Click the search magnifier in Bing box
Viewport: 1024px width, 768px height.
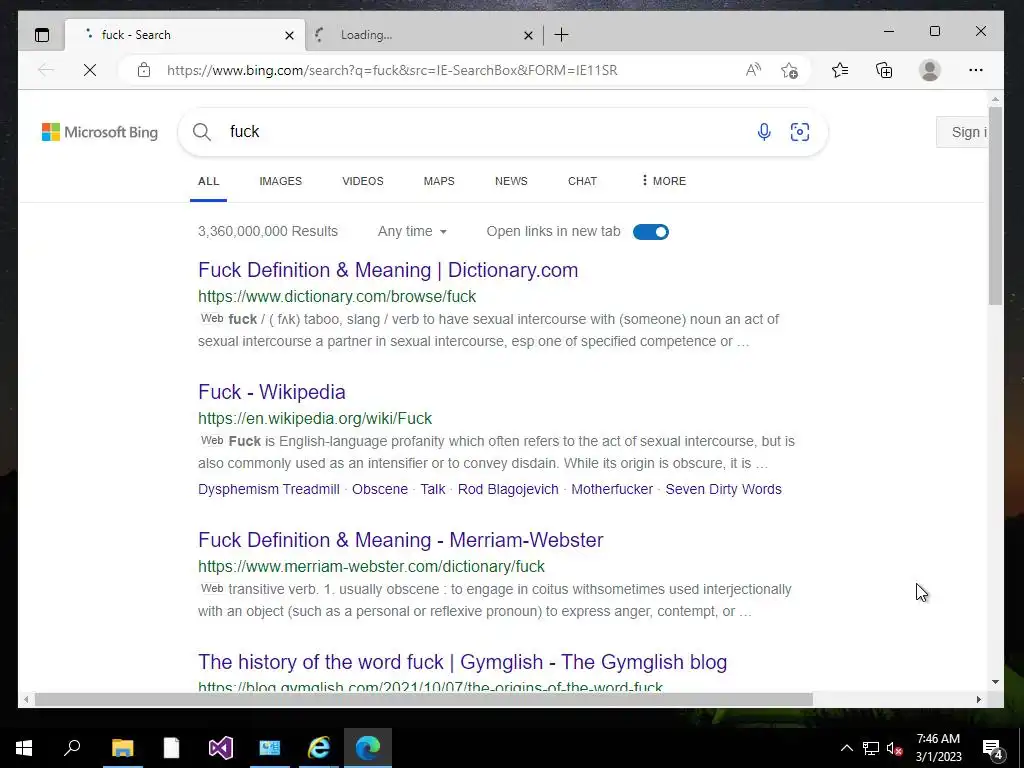coord(202,132)
